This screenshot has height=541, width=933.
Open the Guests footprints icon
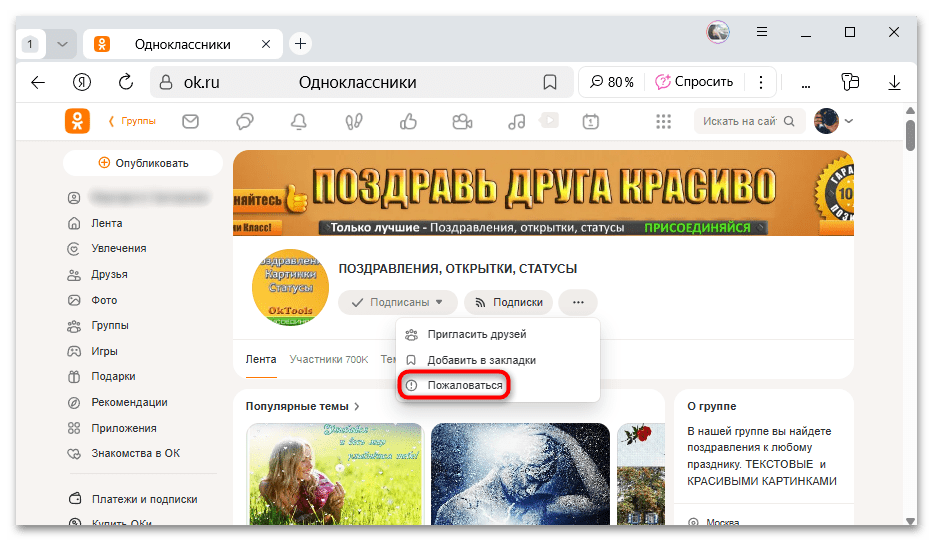click(353, 121)
